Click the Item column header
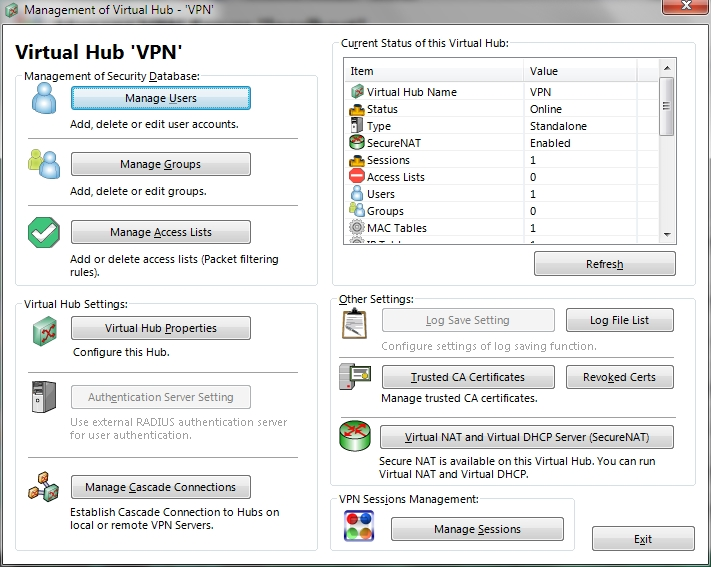The height and width of the screenshot is (567, 711). click(434, 71)
